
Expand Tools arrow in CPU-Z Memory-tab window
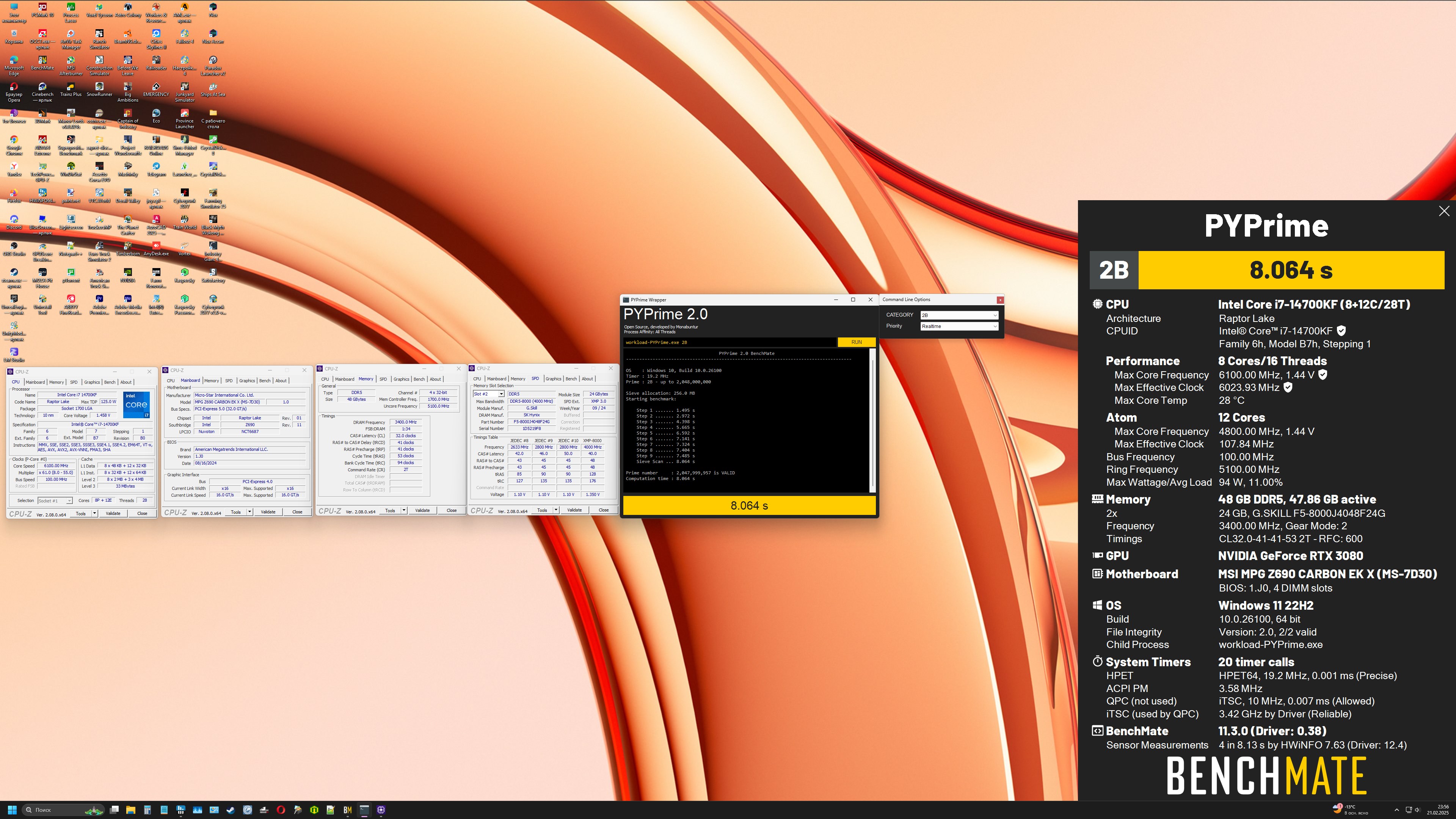[403, 510]
